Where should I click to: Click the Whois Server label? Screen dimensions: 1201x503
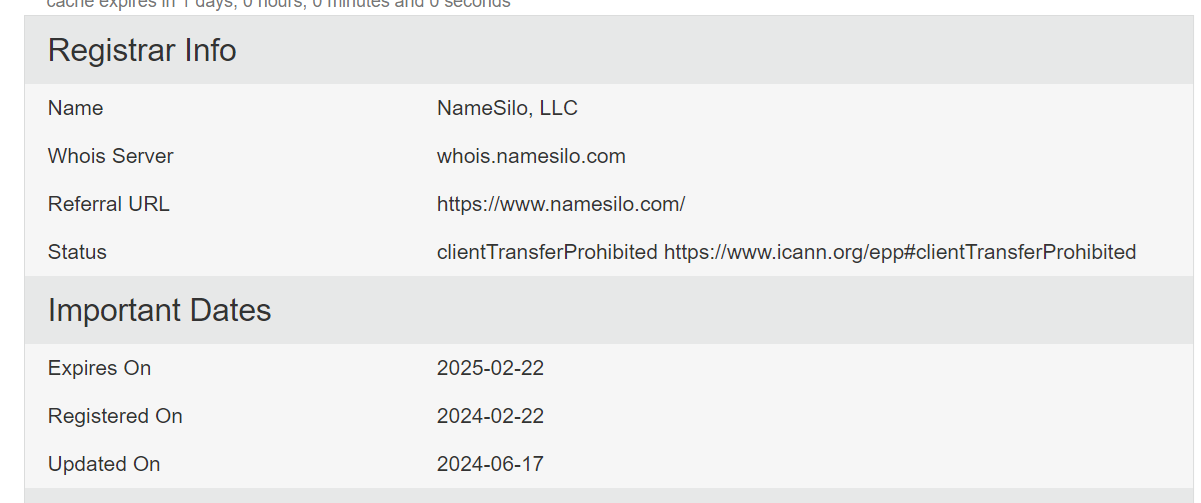click(110, 156)
